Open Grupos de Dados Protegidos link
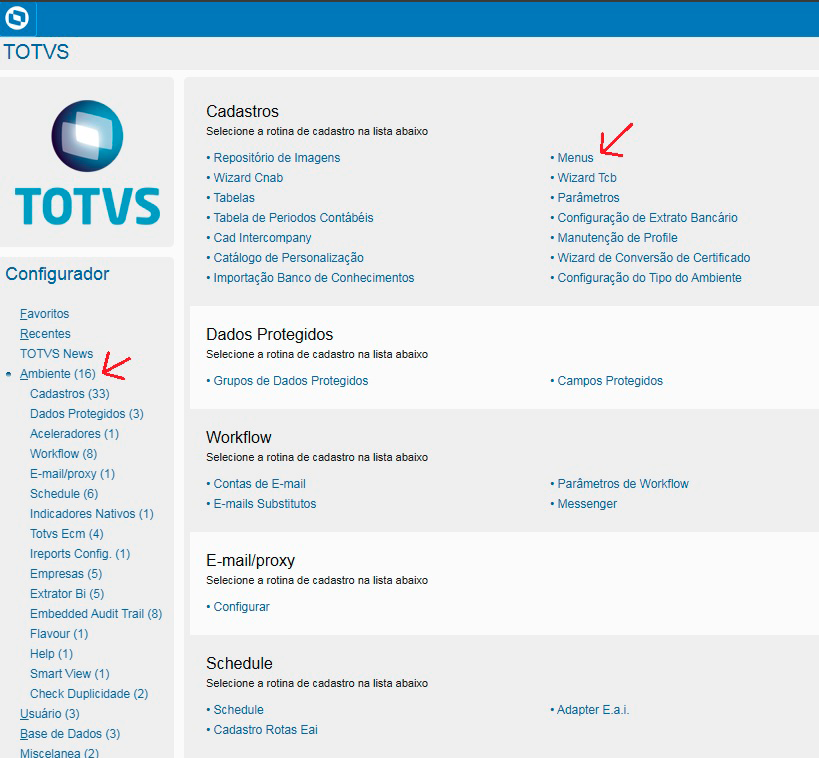Viewport: 819px width, 758px height. point(291,381)
